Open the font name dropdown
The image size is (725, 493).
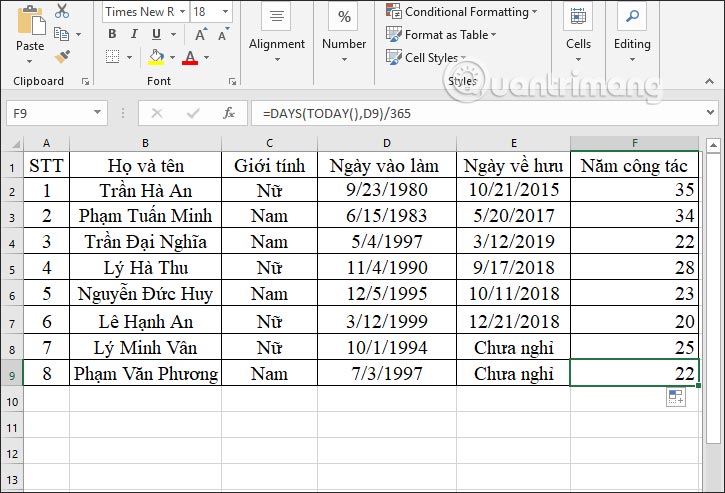coord(182,12)
